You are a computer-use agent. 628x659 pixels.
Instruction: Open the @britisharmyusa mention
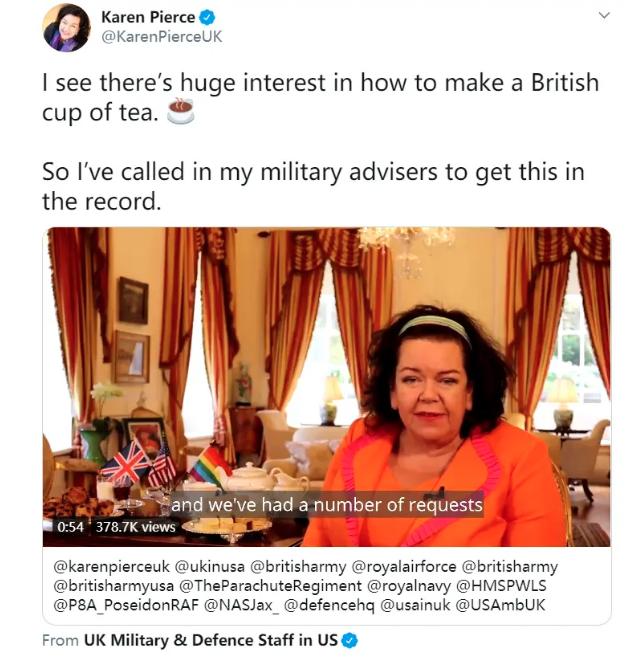pyautogui.click(x=113, y=585)
